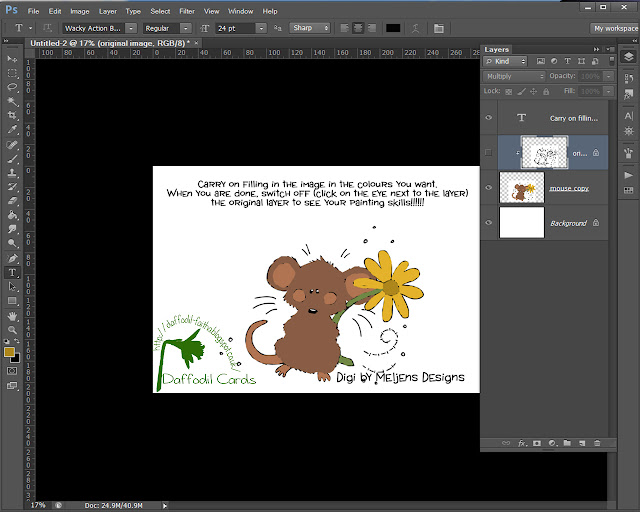Toggle lock transparent pixels

pos(509,91)
